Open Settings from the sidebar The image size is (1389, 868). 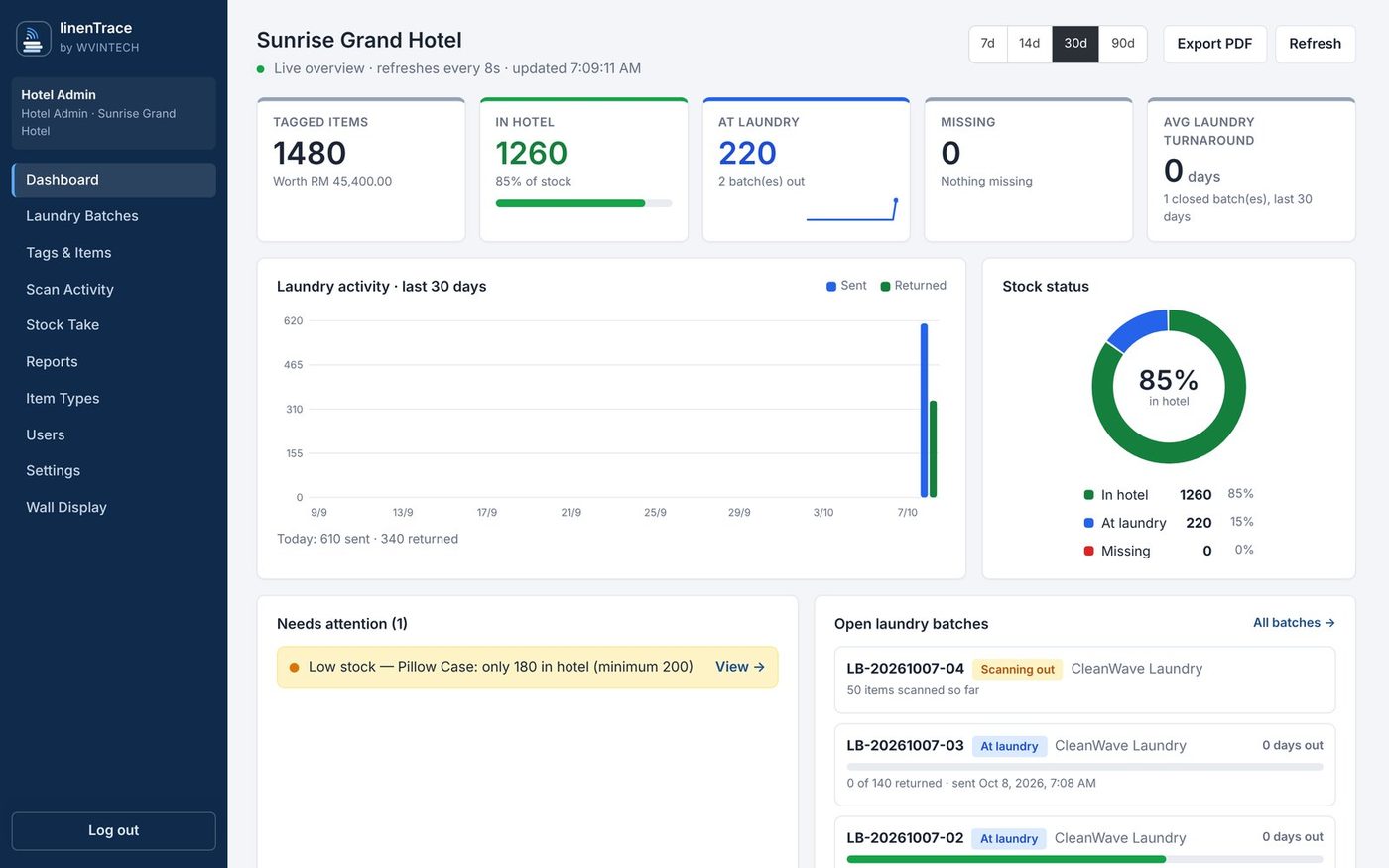coord(114,471)
